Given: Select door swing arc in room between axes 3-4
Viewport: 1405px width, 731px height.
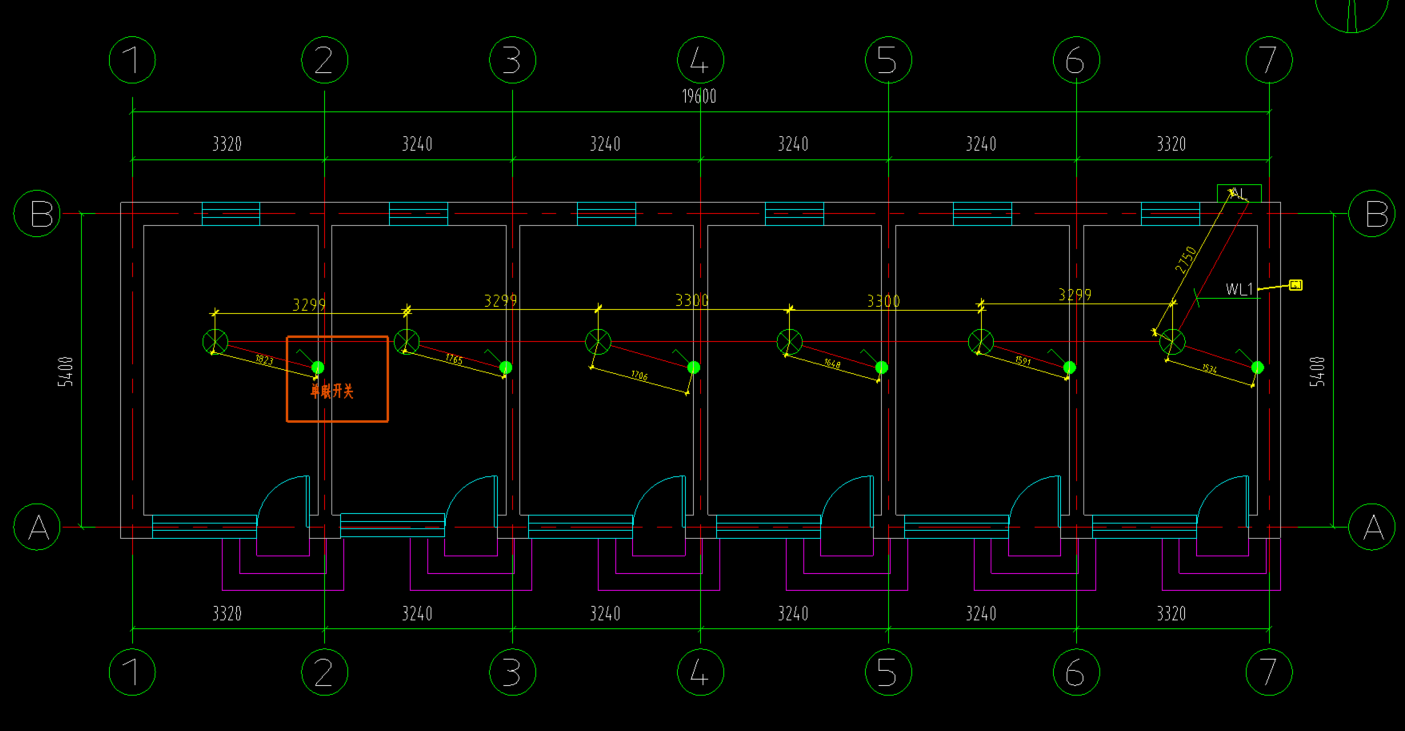Looking at the screenshot, I should (x=659, y=502).
